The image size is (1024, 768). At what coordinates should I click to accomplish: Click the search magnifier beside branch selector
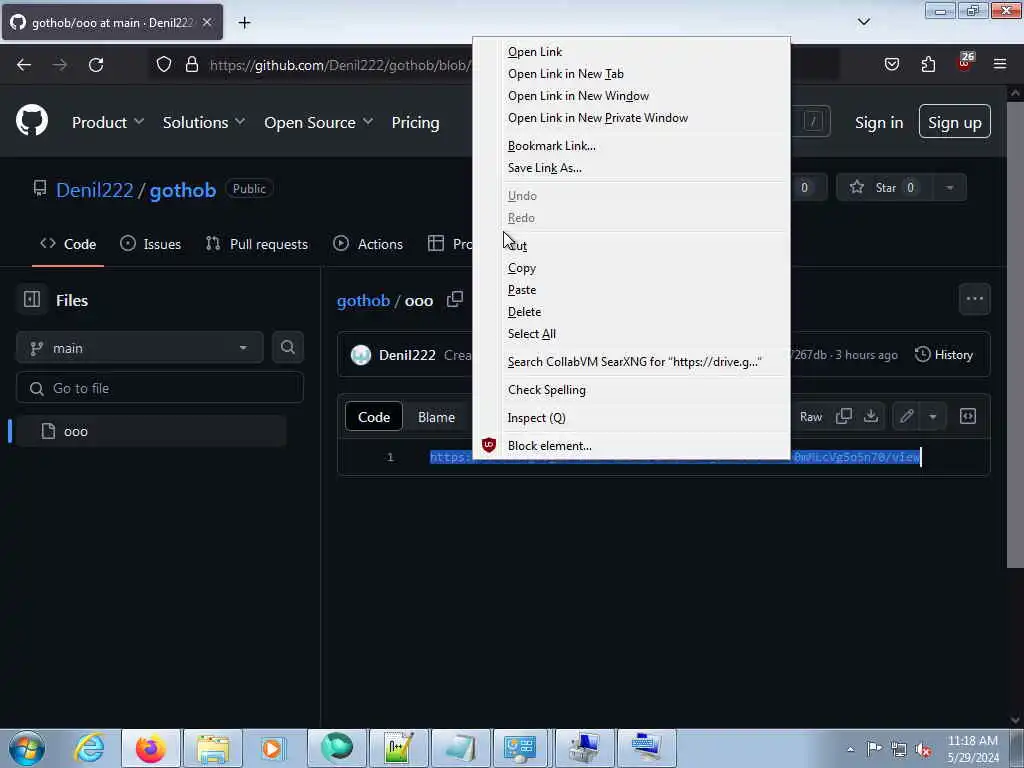point(287,347)
